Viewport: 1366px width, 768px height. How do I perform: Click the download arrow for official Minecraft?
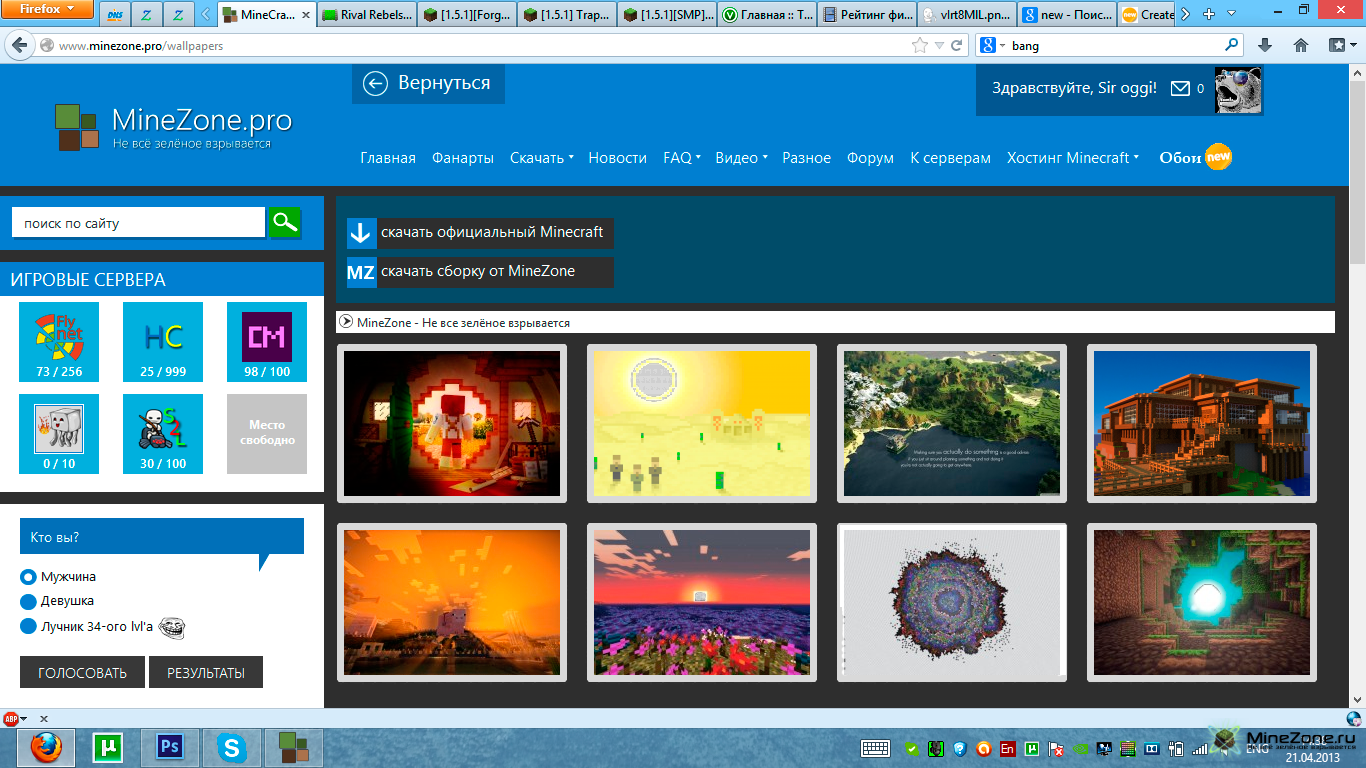click(361, 233)
